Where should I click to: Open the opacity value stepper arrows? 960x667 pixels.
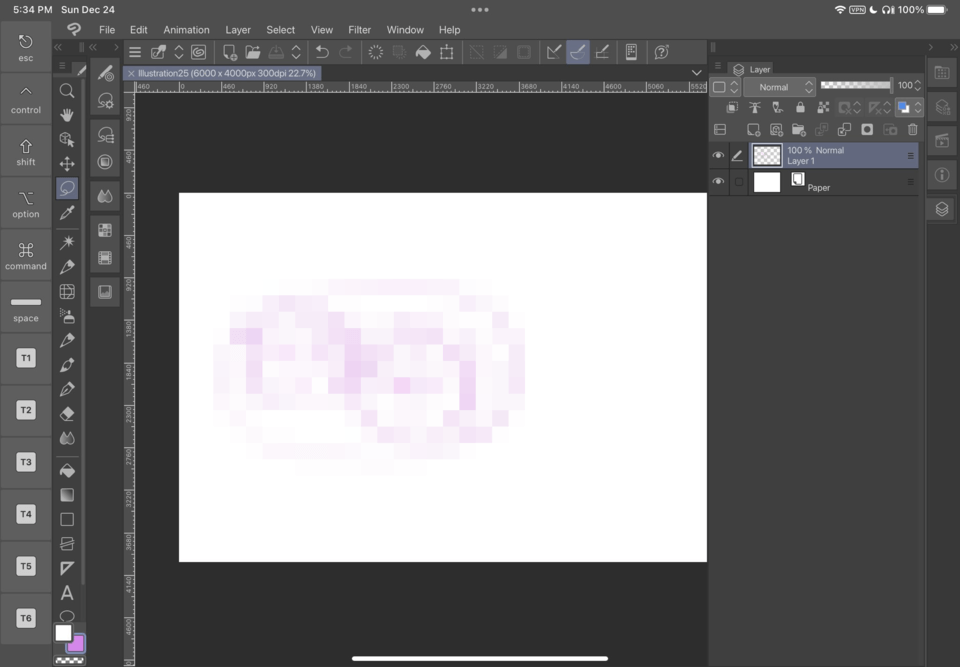[x=917, y=85]
